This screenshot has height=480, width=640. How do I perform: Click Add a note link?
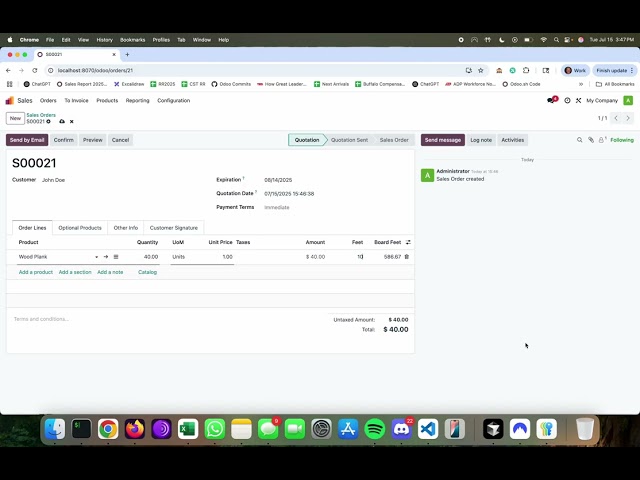coord(110,272)
